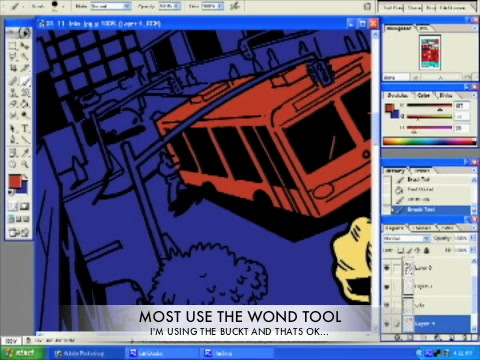Expand the layer Opacity slider arrow

pyautogui.click(x=472, y=238)
